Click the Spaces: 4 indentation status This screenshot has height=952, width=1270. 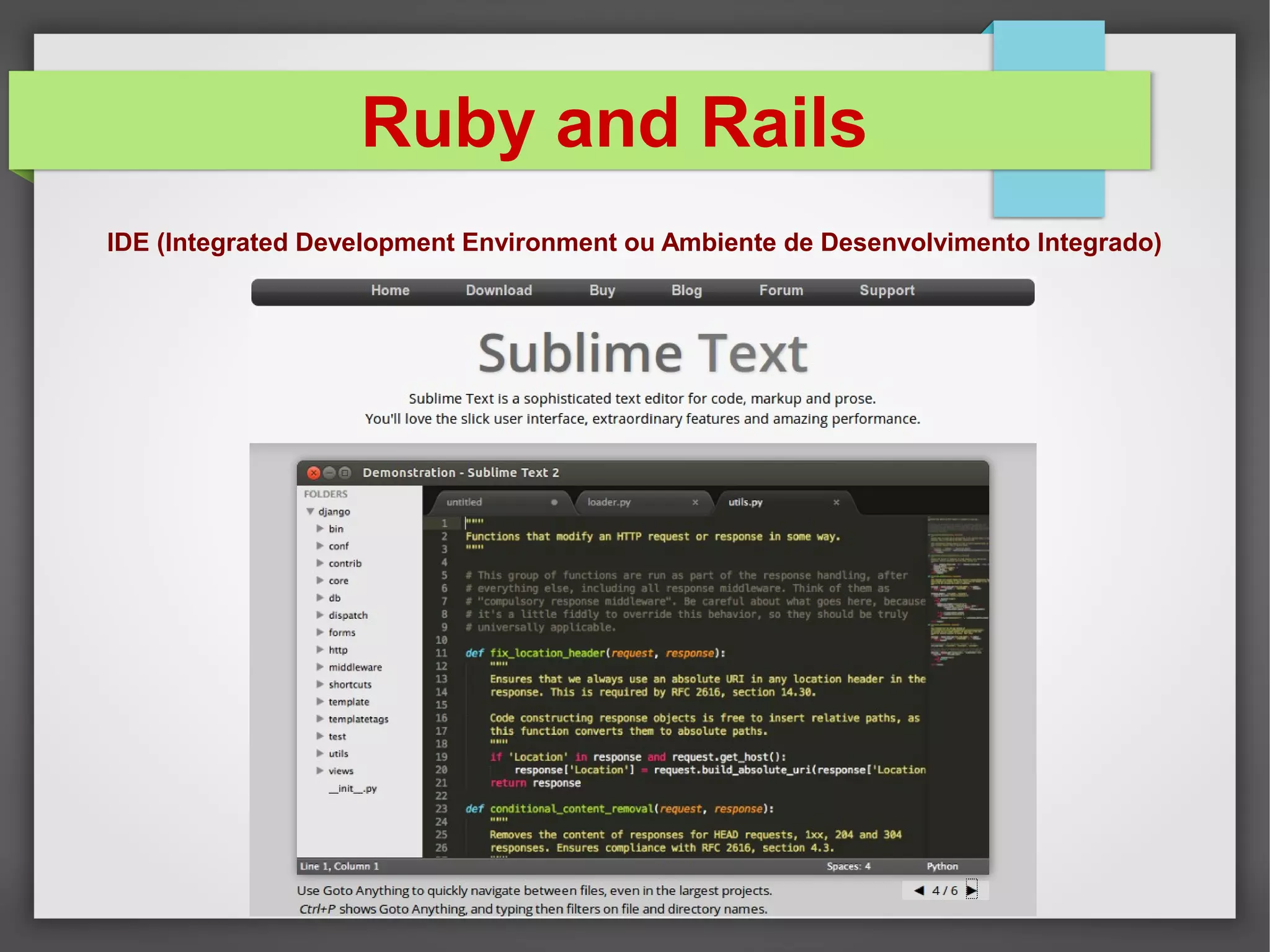(x=848, y=866)
